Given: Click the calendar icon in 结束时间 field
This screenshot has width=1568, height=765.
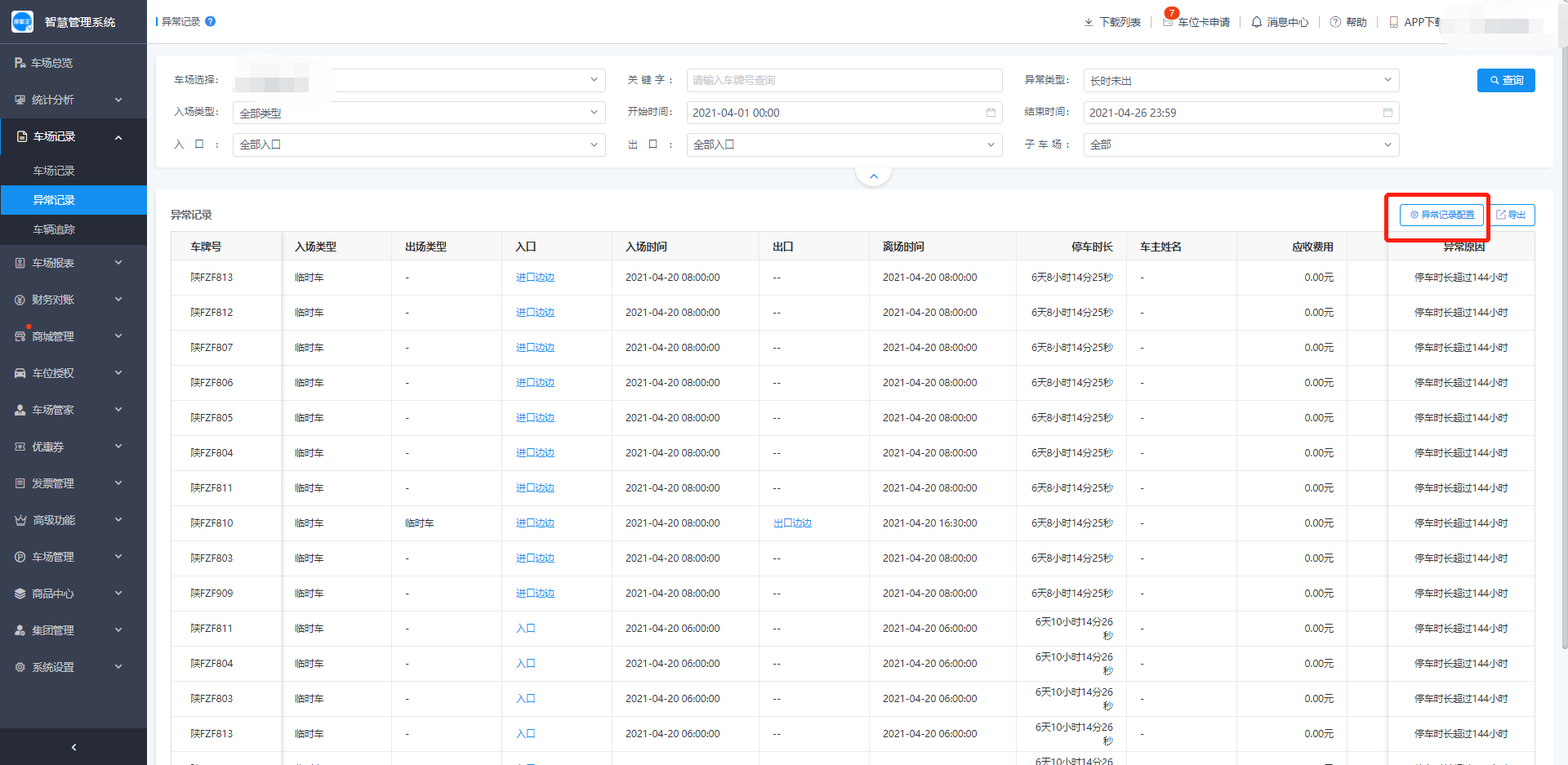Looking at the screenshot, I should point(1388,113).
